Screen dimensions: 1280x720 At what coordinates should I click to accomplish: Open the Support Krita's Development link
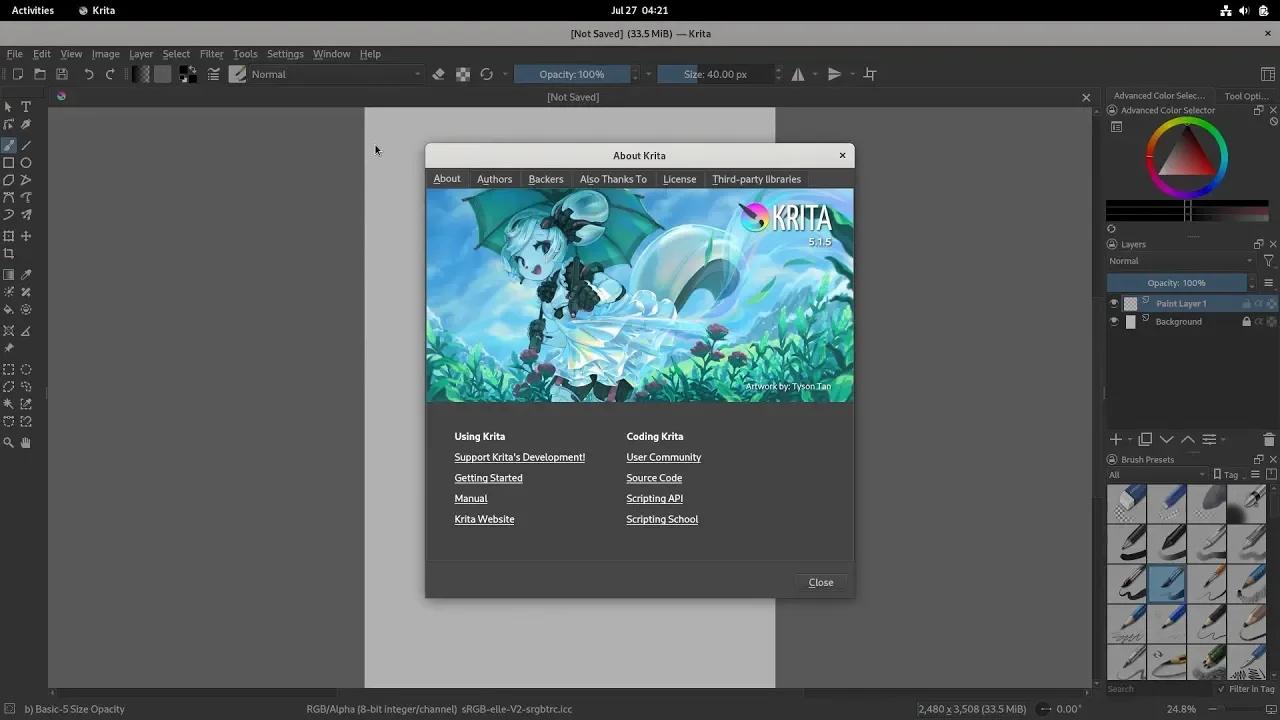(519, 457)
